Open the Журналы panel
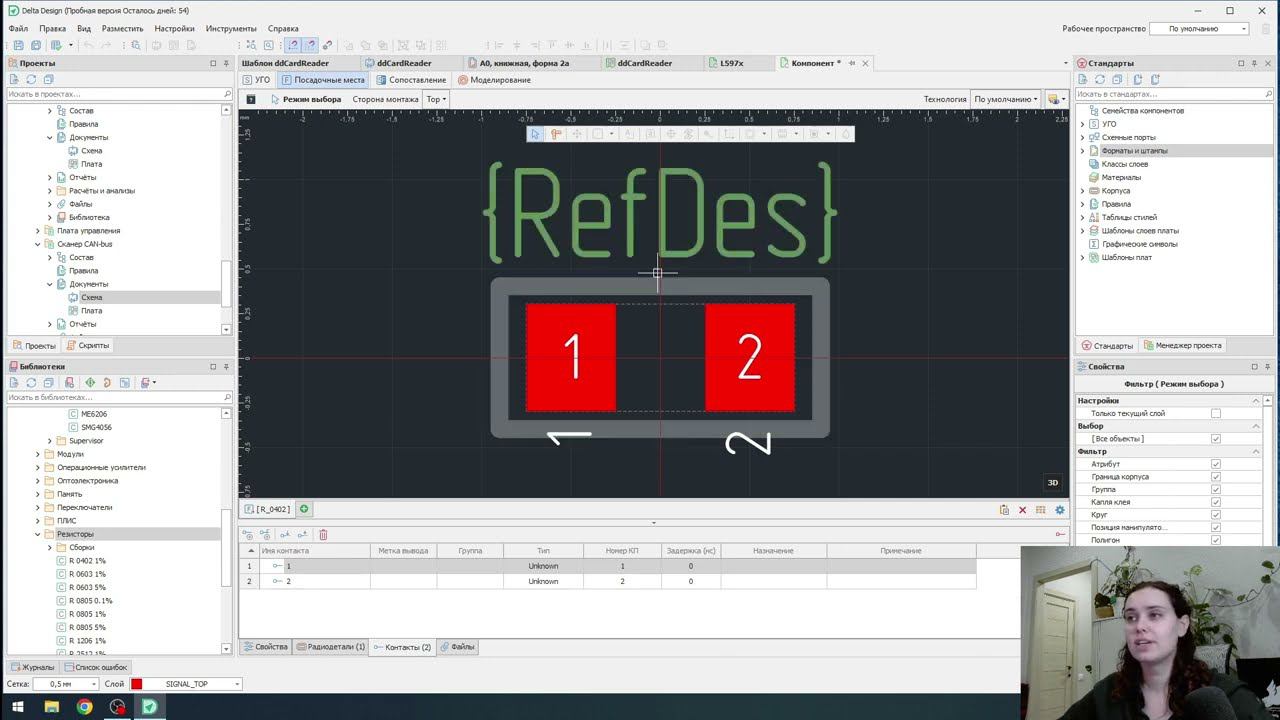The height and width of the screenshot is (720, 1280). point(33,667)
